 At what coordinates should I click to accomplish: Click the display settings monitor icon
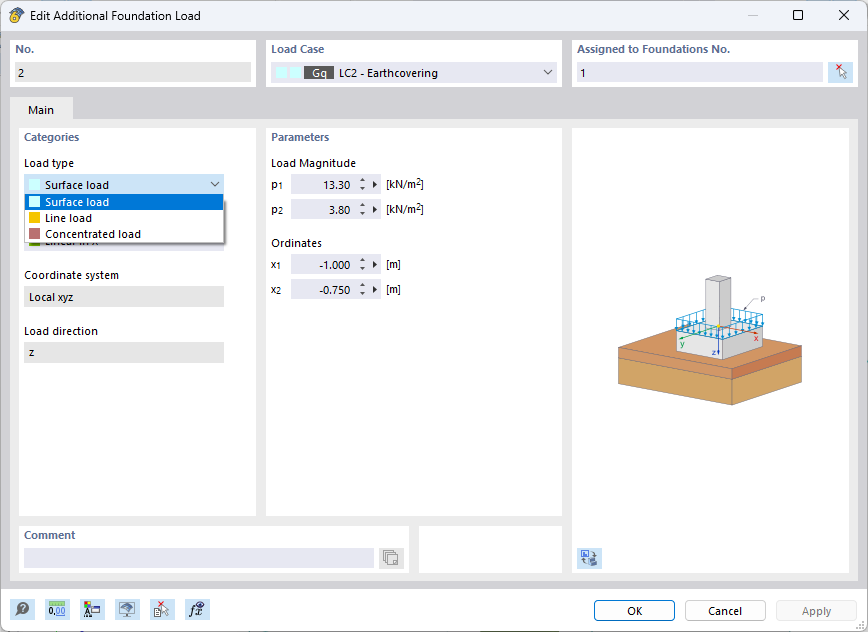(127, 610)
